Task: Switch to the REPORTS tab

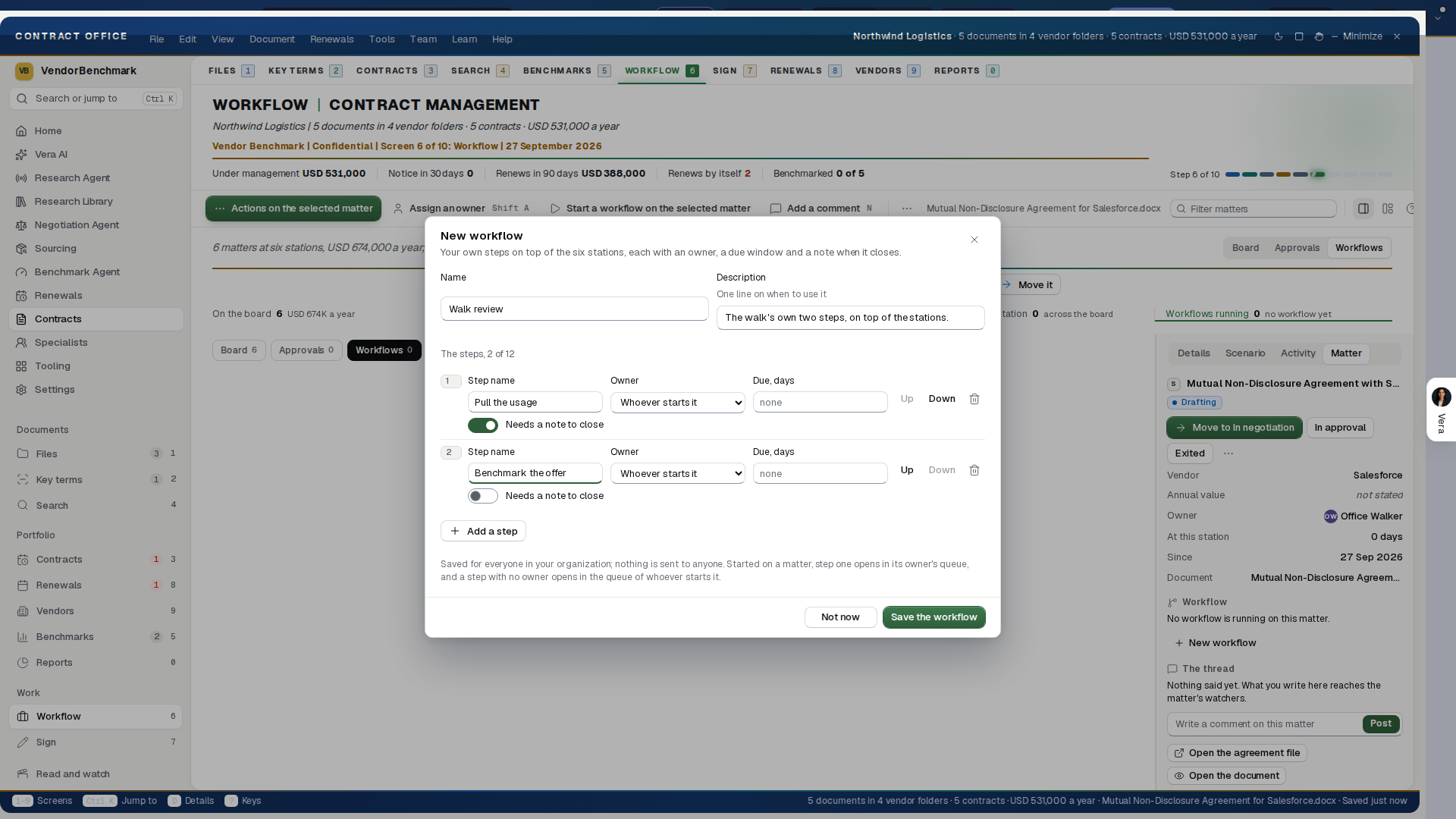Action: coord(966,71)
